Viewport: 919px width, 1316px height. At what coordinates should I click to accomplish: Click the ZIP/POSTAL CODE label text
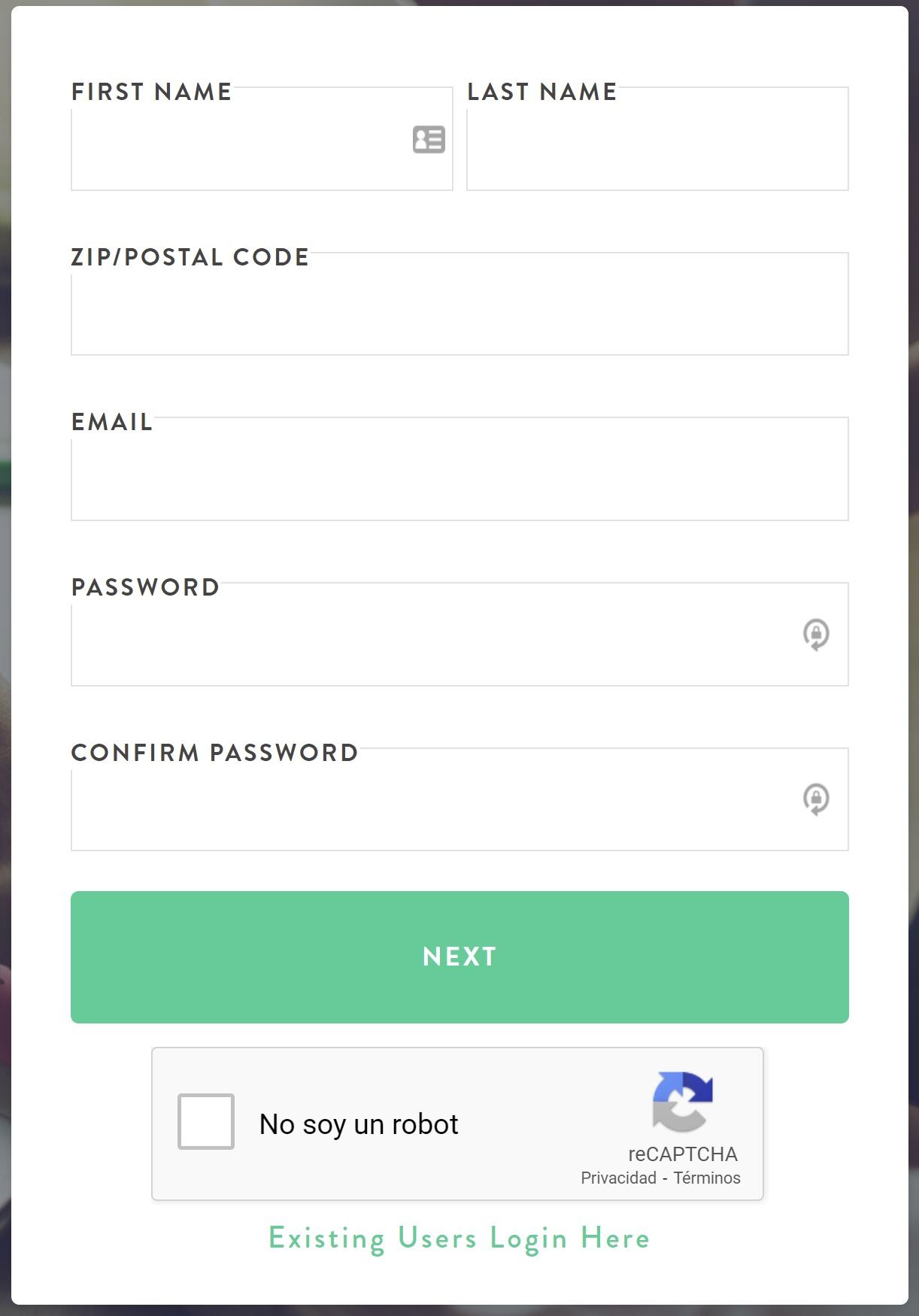(x=190, y=257)
